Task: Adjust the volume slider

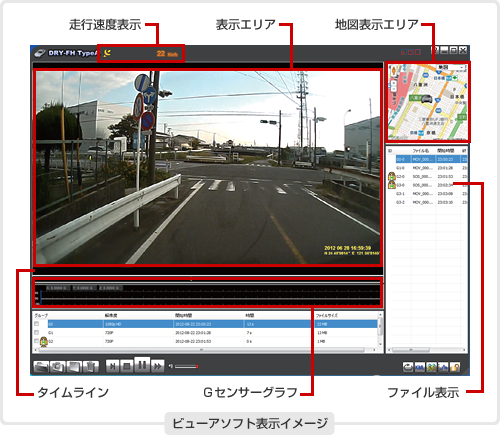Action: pos(187,367)
